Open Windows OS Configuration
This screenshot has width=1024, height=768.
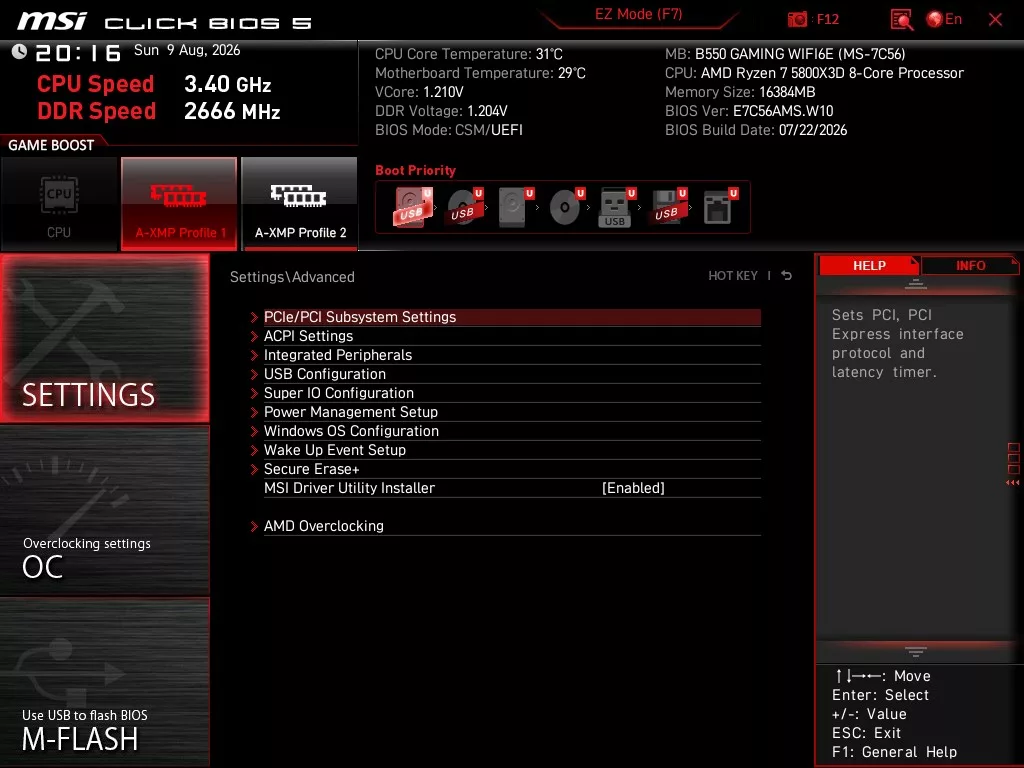tap(512, 430)
